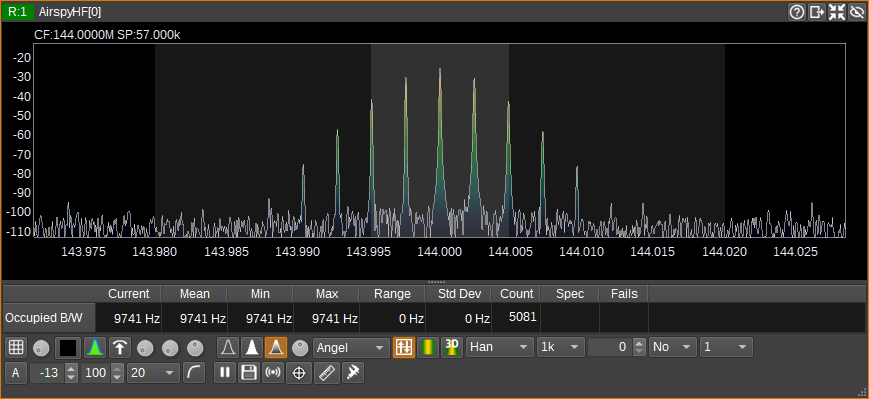Click the Max column header
The height and width of the screenshot is (399, 869).
coord(326,294)
